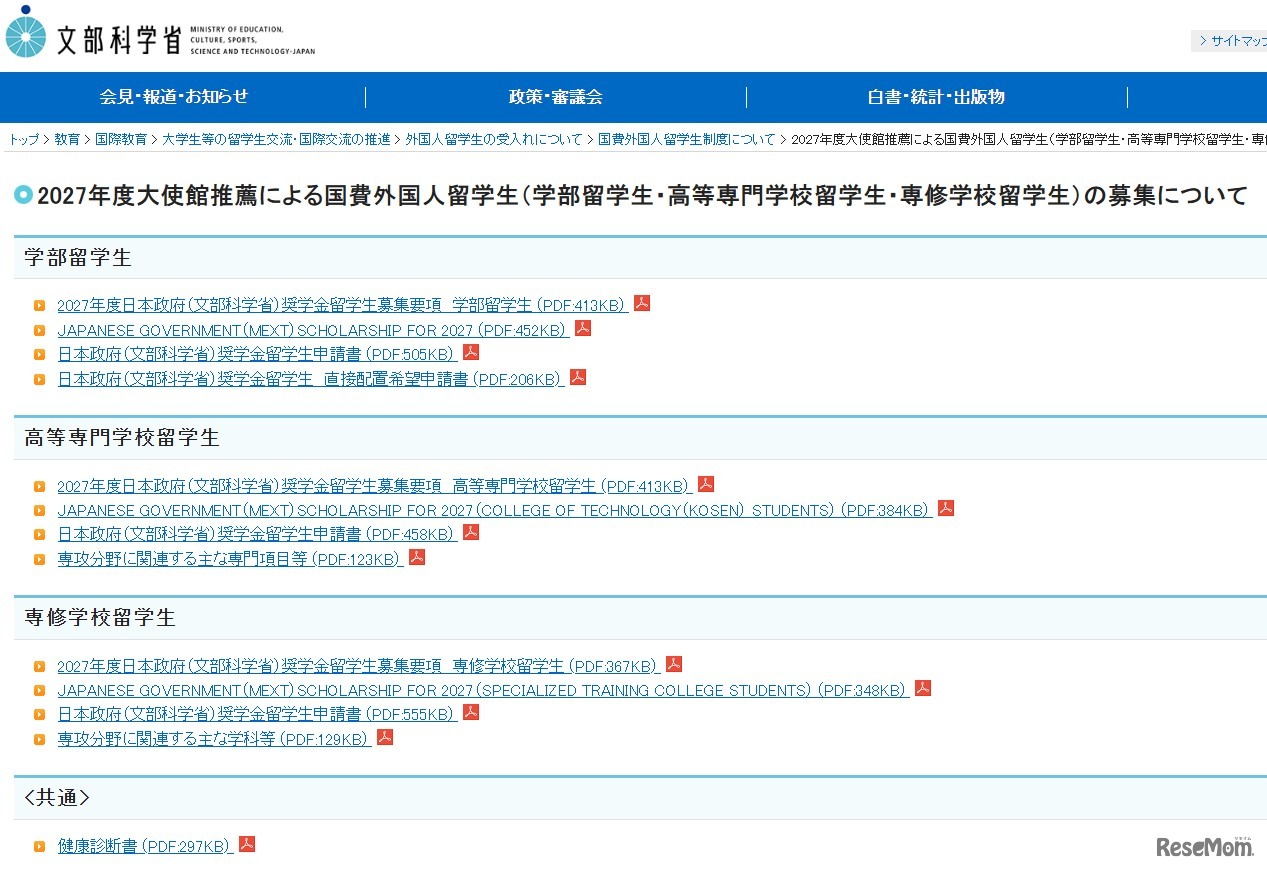Click PDF icon beside 専修学校留学生 募集要項 link
Screen dimensions: 1267x870
(x=674, y=664)
